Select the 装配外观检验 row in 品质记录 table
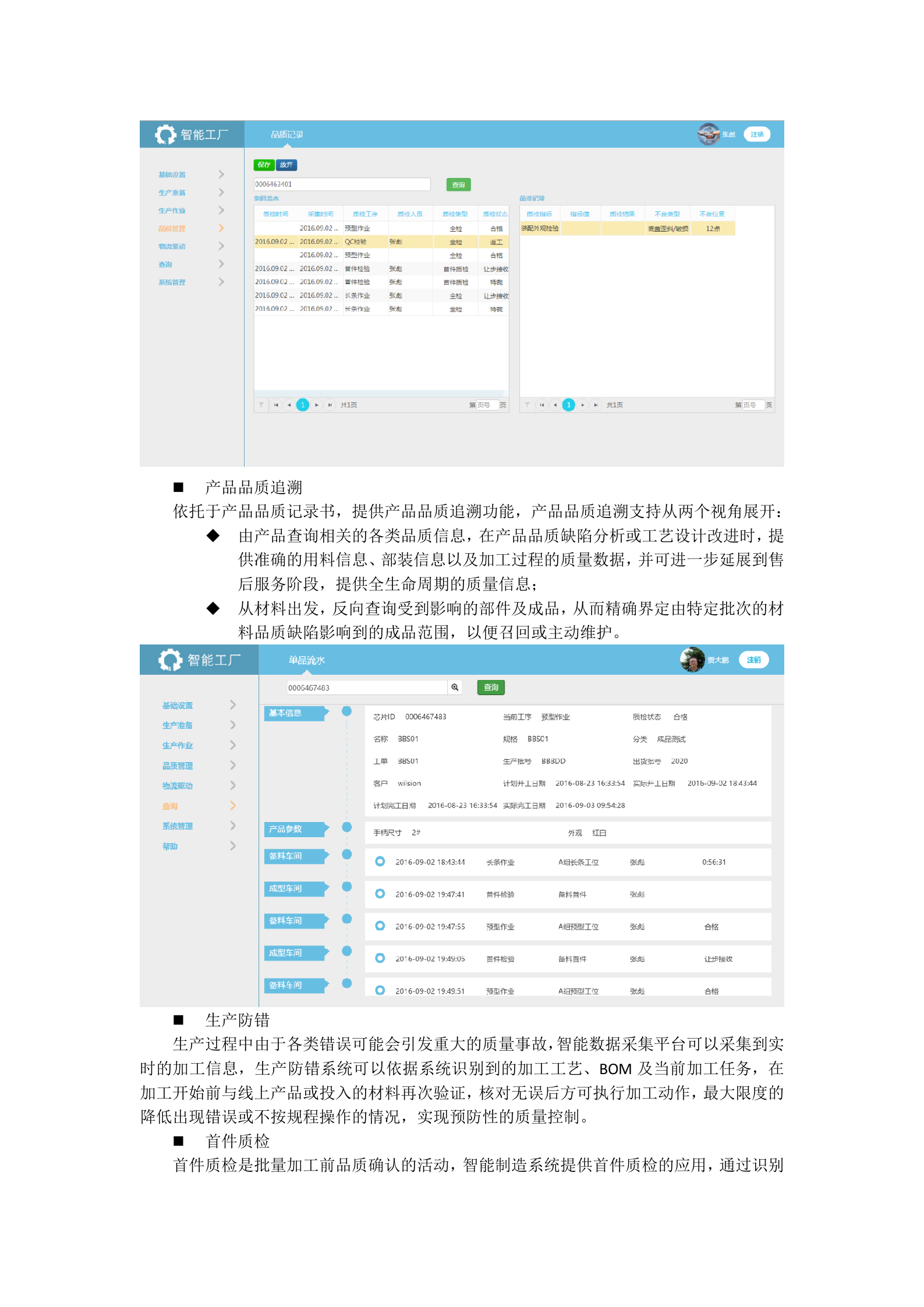Screen dimensions: 924x1307 (628, 228)
